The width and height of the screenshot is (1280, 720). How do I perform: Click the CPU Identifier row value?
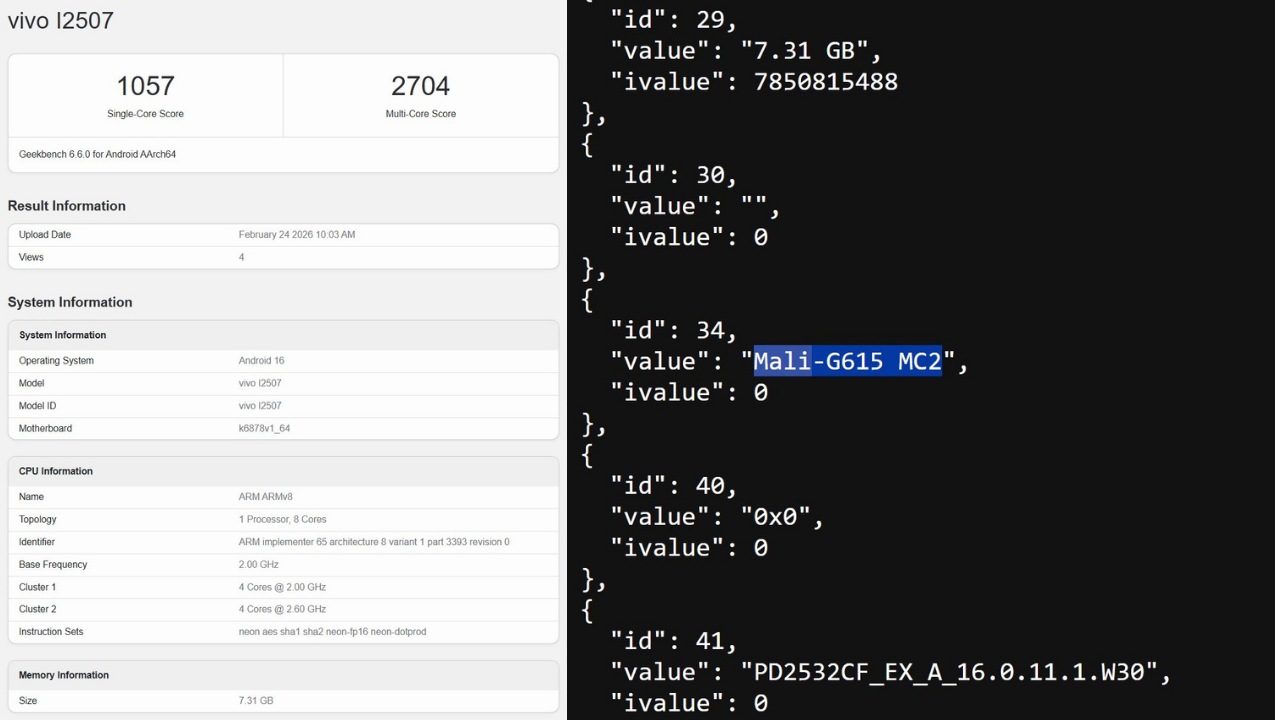click(x=373, y=542)
